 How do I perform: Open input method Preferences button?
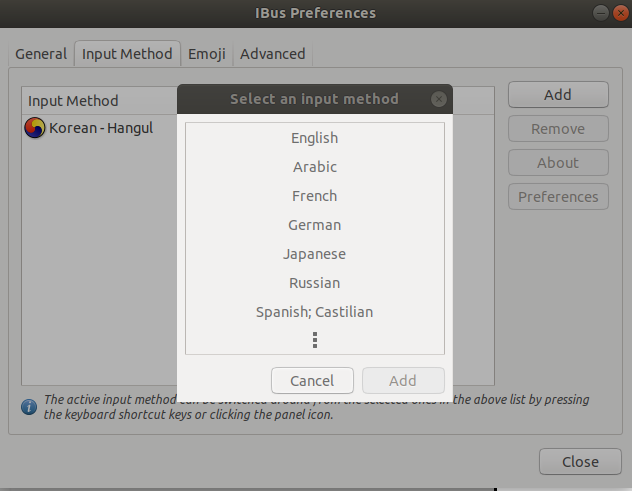558,197
